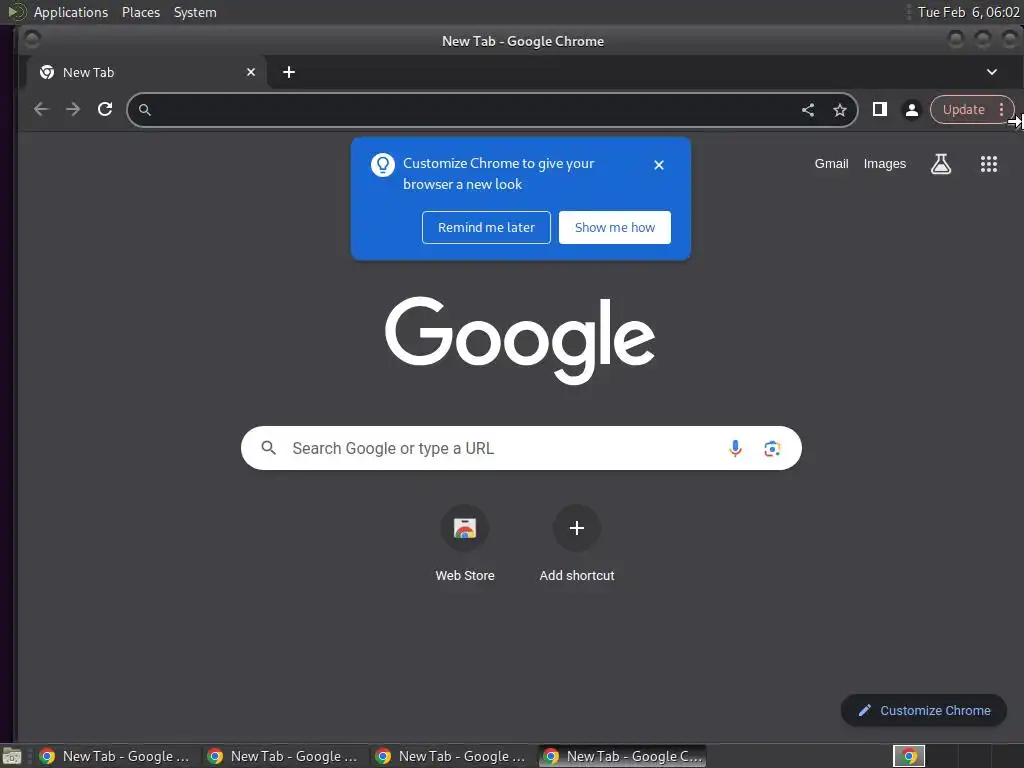Viewport: 1024px width, 768px height.
Task: Click Remind me later
Action: 486,227
